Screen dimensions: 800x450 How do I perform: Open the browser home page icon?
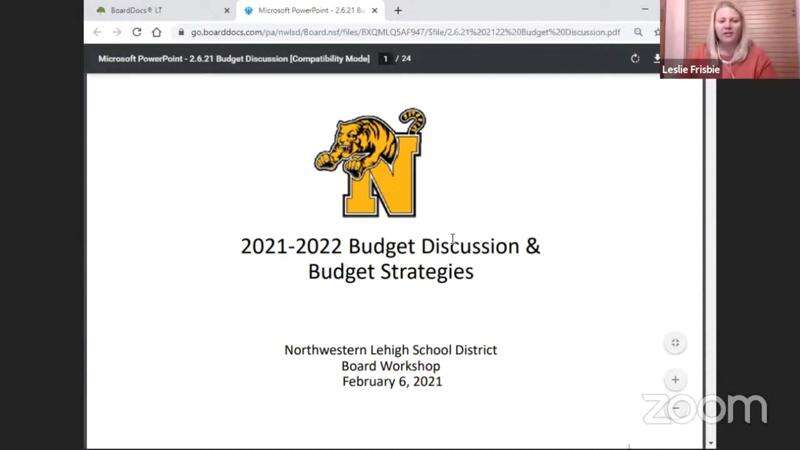pos(157,32)
